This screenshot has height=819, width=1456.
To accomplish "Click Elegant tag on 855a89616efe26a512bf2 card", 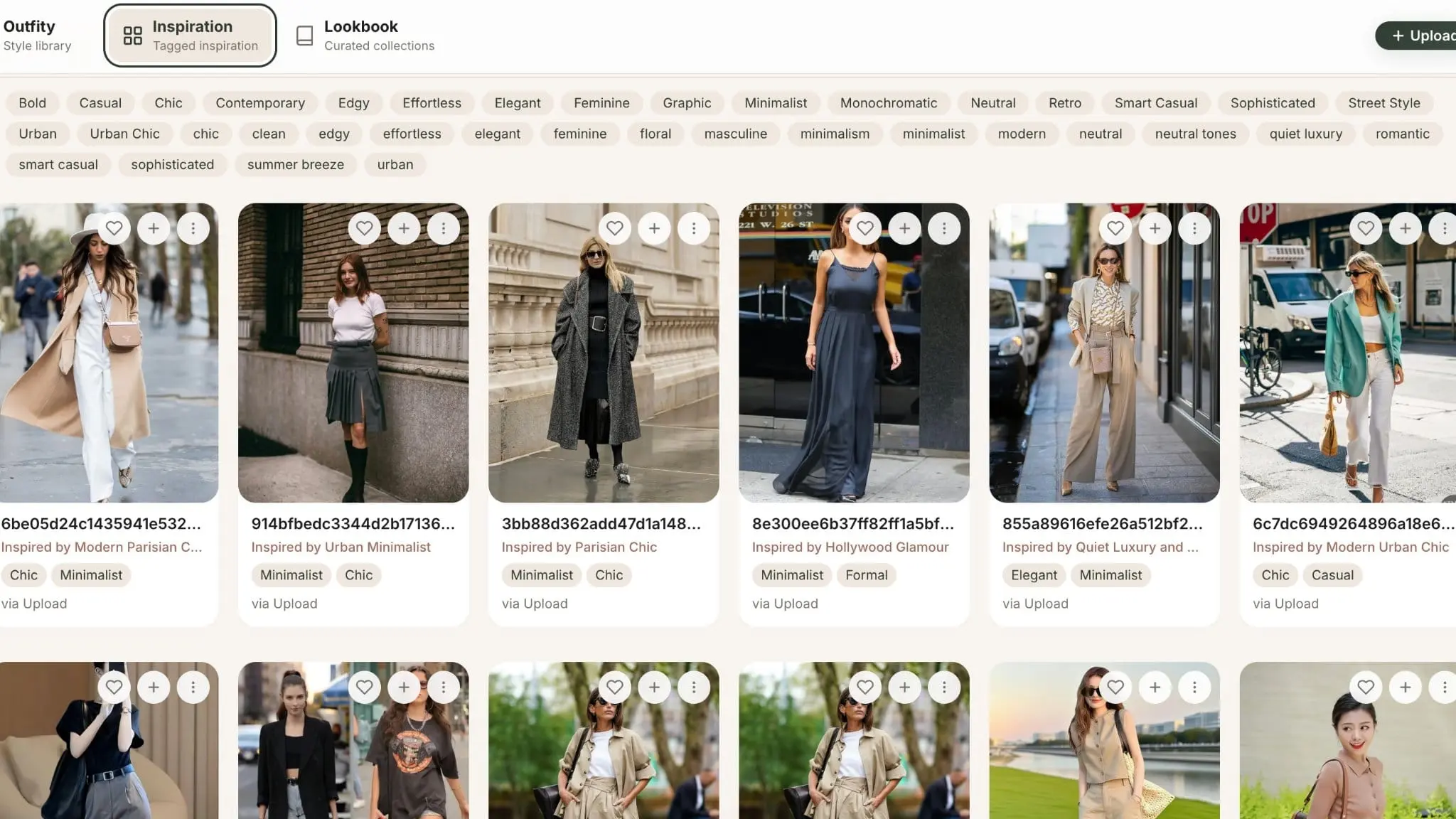I will (1034, 575).
